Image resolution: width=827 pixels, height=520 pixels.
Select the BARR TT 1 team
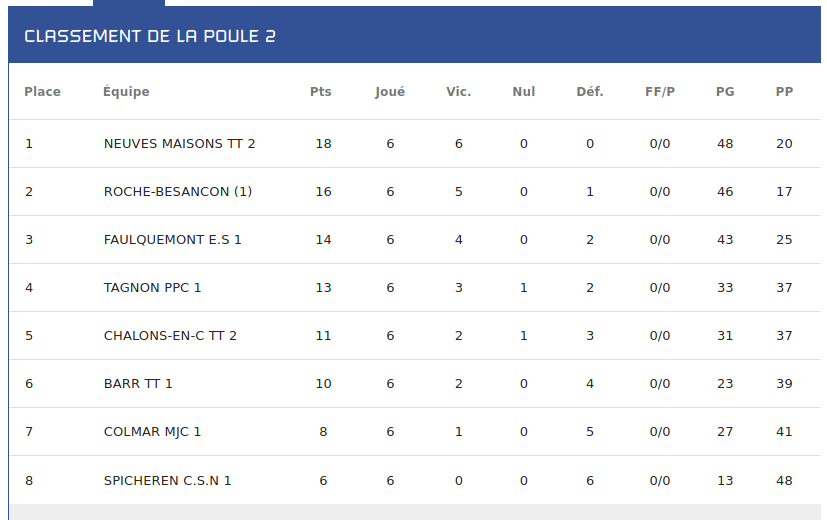138,383
